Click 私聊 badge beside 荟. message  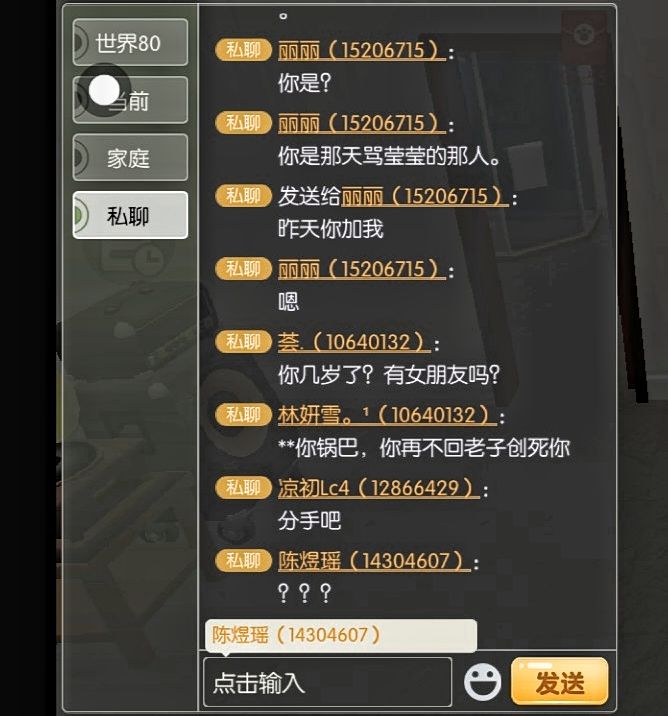[243, 341]
